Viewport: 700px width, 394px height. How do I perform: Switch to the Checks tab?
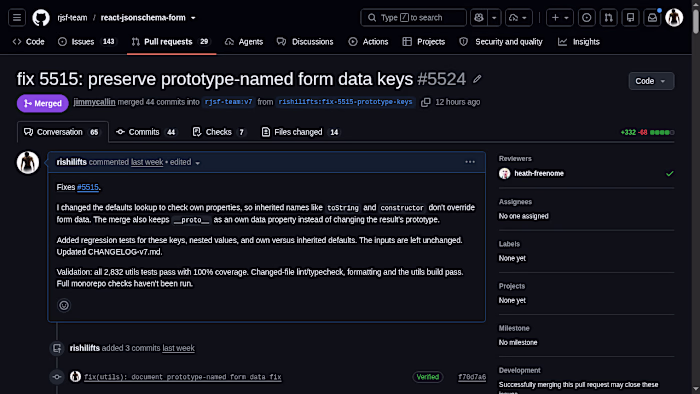pyautogui.click(x=219, y=132)
